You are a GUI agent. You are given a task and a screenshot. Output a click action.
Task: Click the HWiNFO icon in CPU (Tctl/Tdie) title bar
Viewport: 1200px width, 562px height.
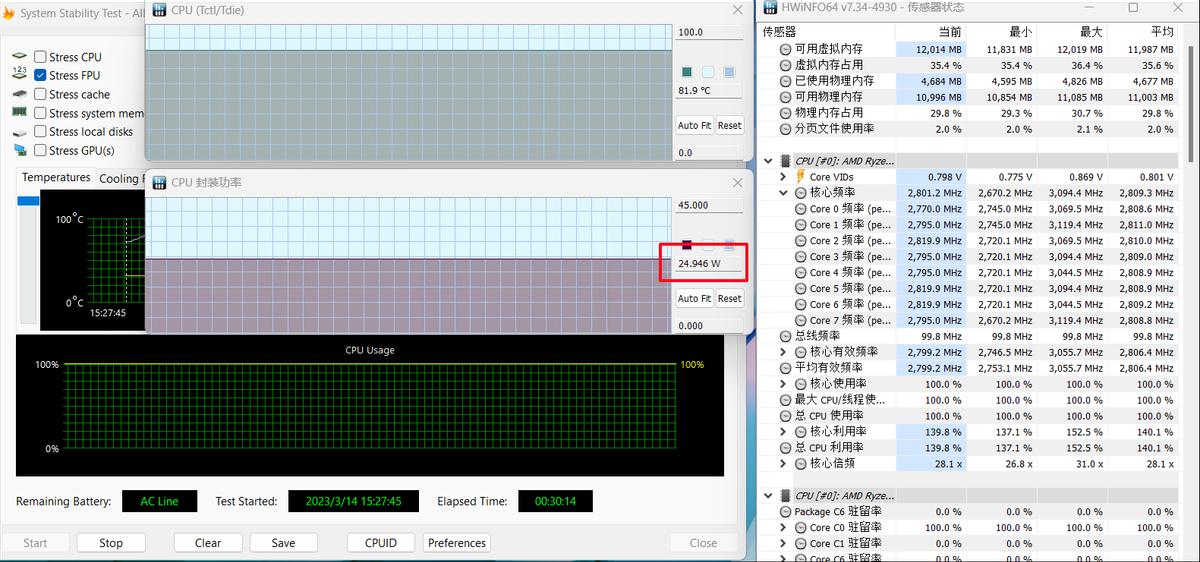coord(159,10)
